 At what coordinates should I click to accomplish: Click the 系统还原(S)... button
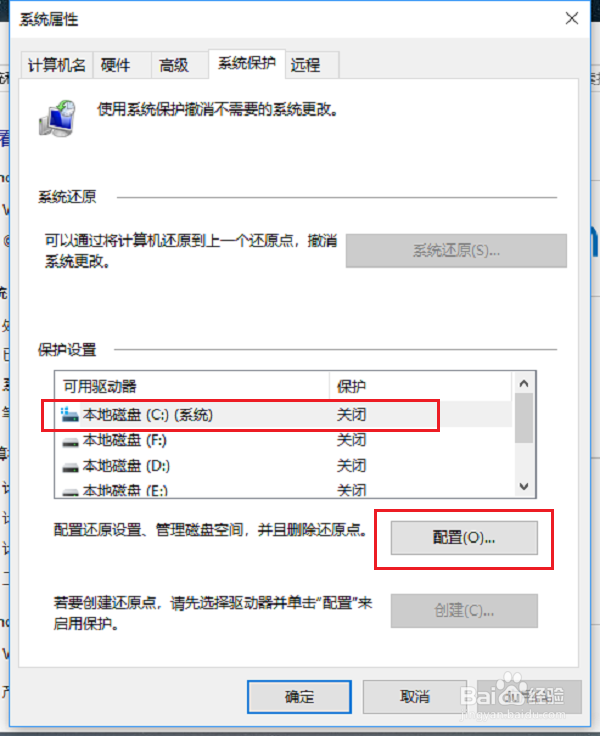click(456, 251)
